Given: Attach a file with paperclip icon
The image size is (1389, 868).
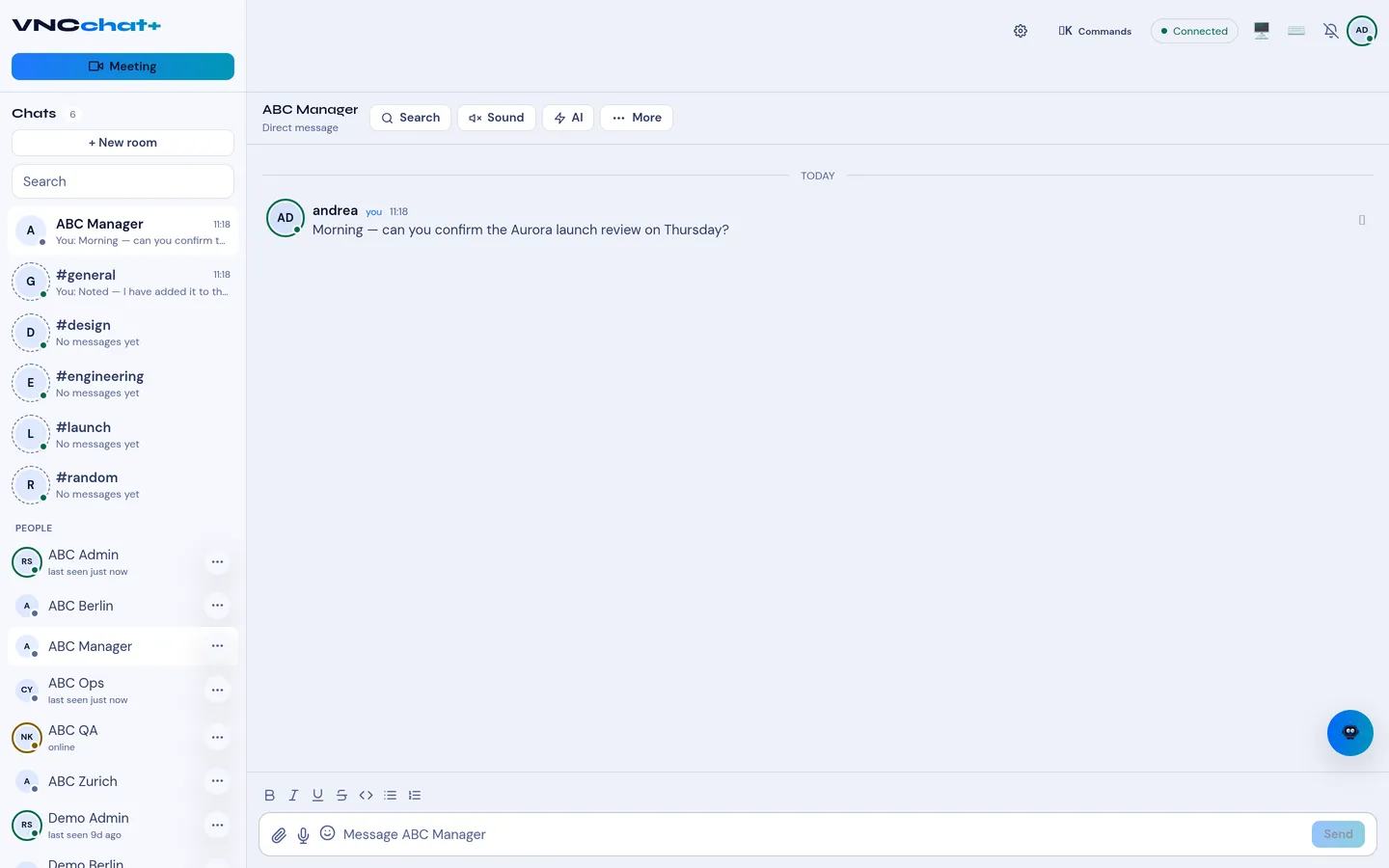Looking at the screenshot, I should click(x=279, y=835).
